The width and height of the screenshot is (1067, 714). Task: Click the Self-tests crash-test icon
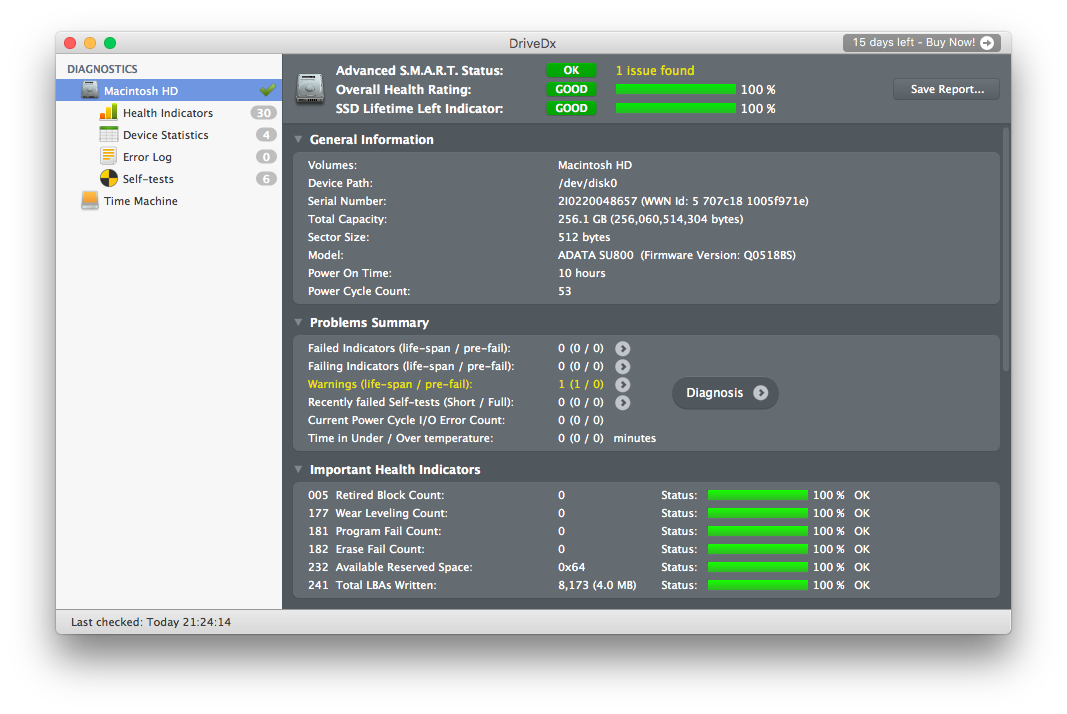tap(108, 178)
